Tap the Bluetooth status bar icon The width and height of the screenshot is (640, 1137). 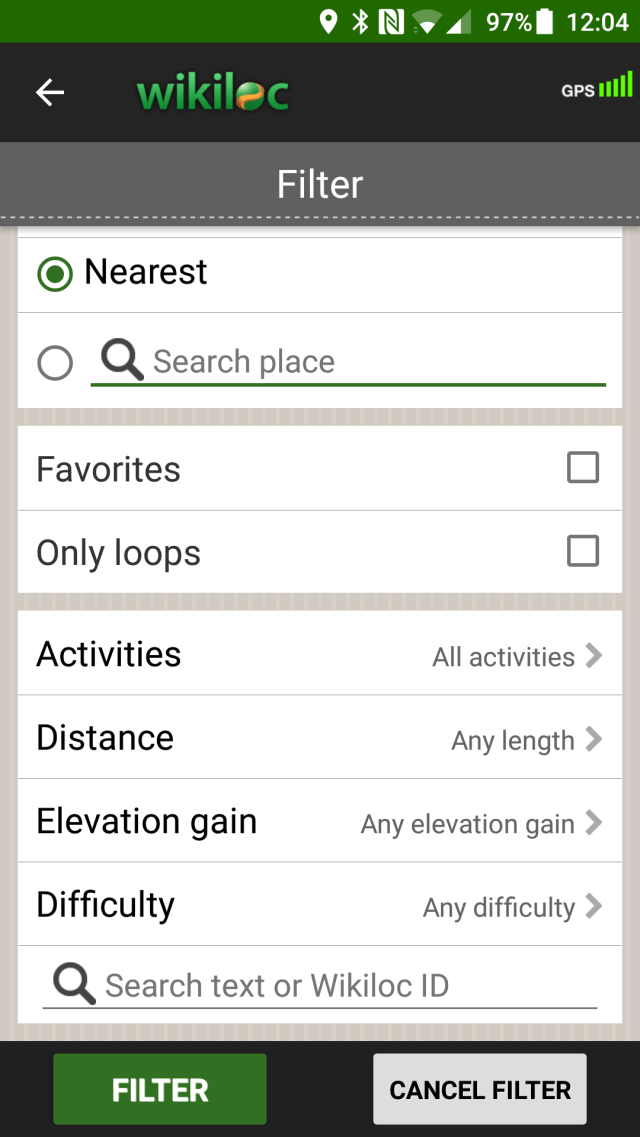[360, 21]
